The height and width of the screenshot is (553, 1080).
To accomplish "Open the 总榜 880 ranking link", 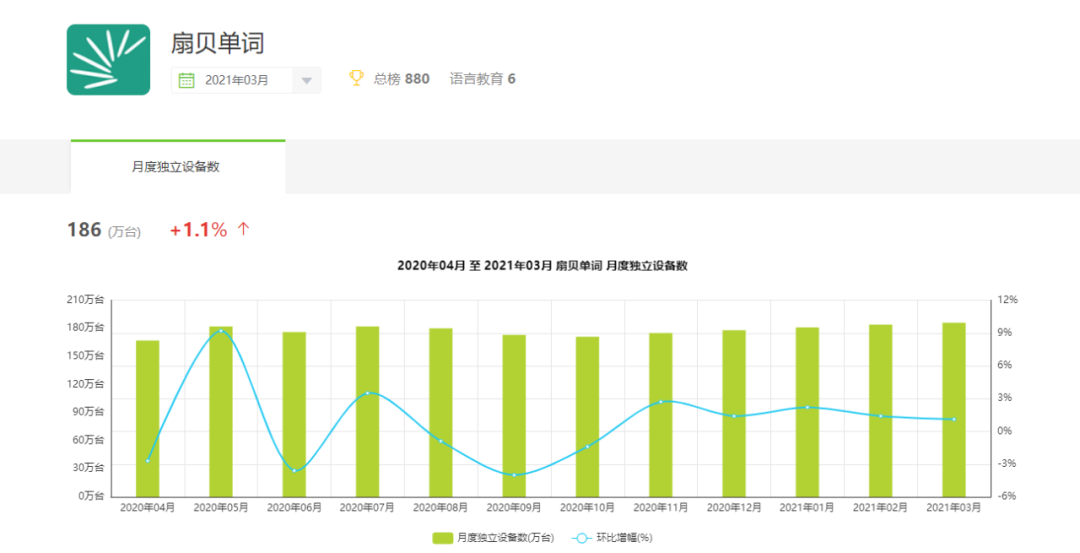I will point(401,79).
